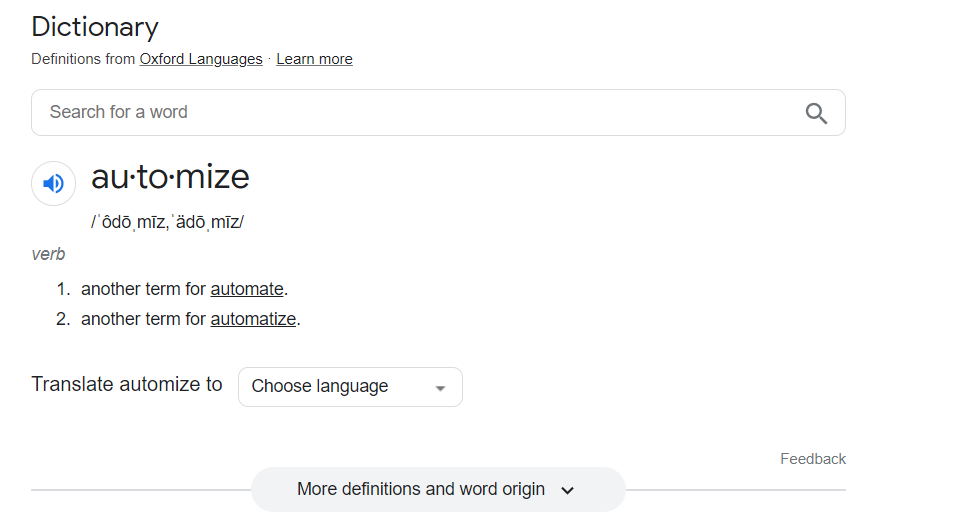This screenshot has height=522, width=954.
Task: Send feedback via the Feedback link
Action: (x=812, y=459)
